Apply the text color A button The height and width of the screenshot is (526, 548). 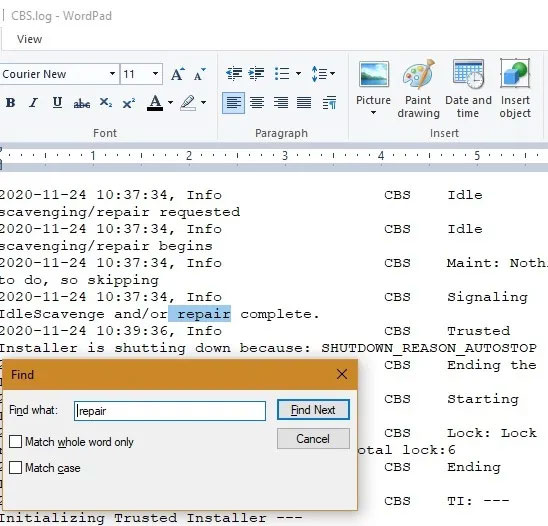(x=155, y=103)
